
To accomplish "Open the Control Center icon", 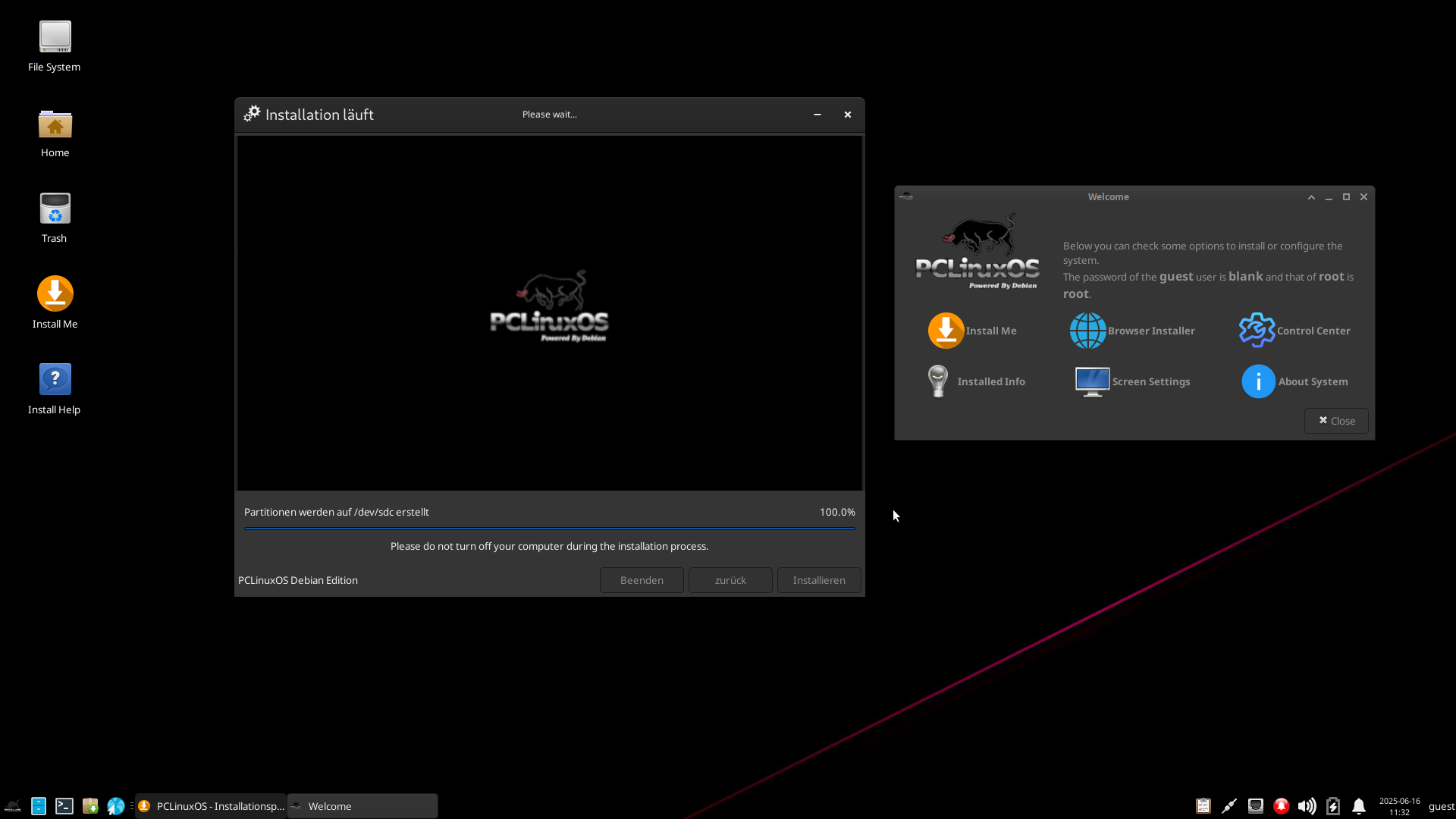I will click(1257, 331).
